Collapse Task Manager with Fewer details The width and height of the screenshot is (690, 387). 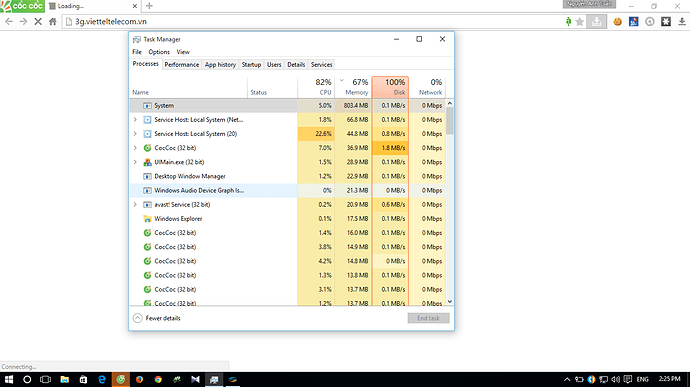[x=157, y=318]
